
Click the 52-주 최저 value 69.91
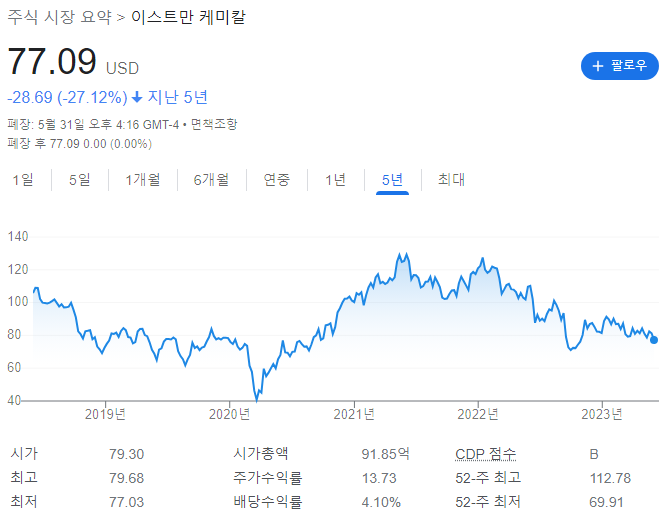pos(606,502)
